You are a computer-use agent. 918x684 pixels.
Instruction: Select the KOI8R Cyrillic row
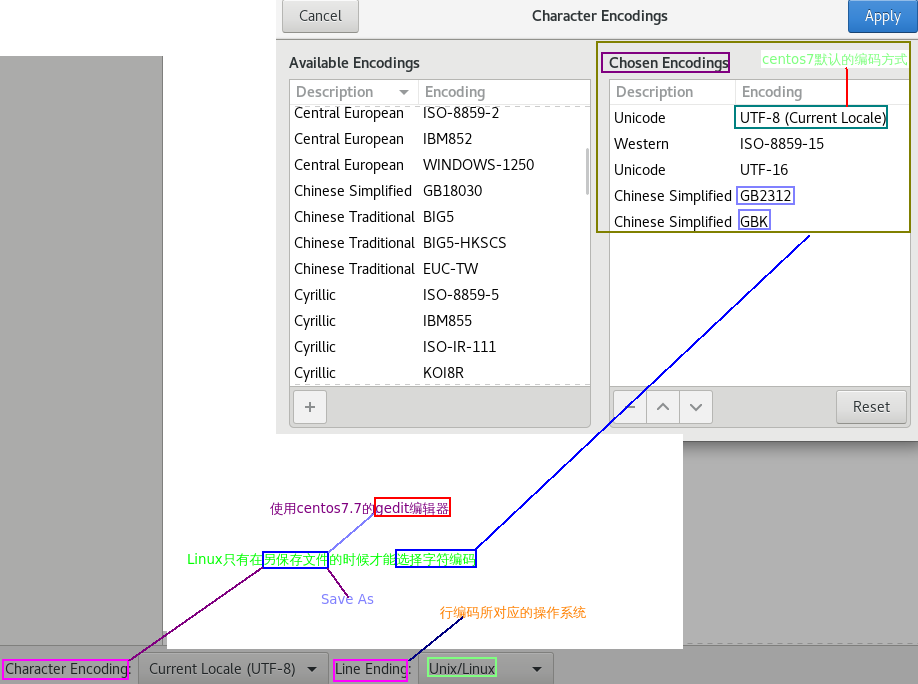point(440,372)
